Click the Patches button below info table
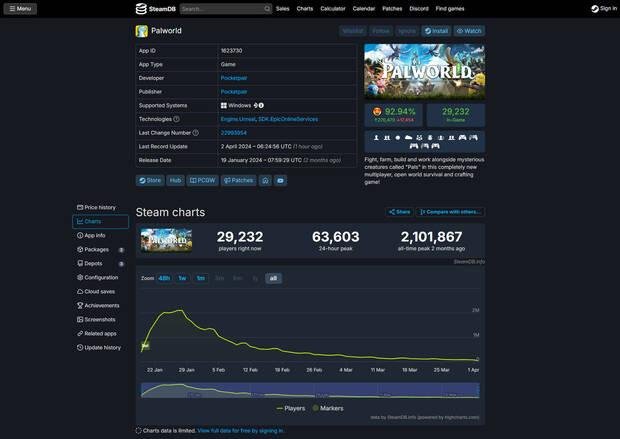620x439 pixels. point(238,180)
